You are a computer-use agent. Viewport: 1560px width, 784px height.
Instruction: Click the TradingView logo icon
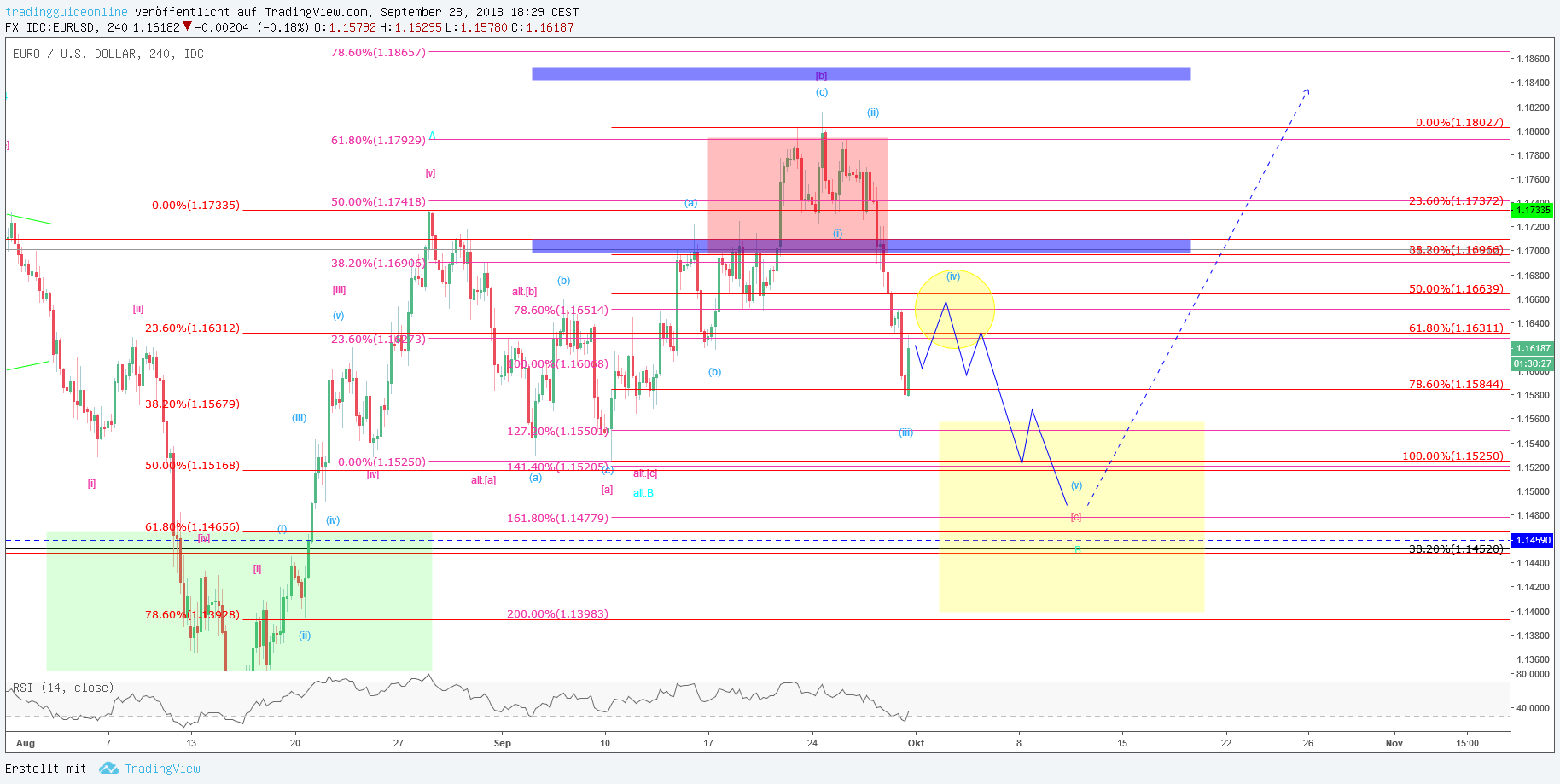pyautogui.click(x=108, y=769)
